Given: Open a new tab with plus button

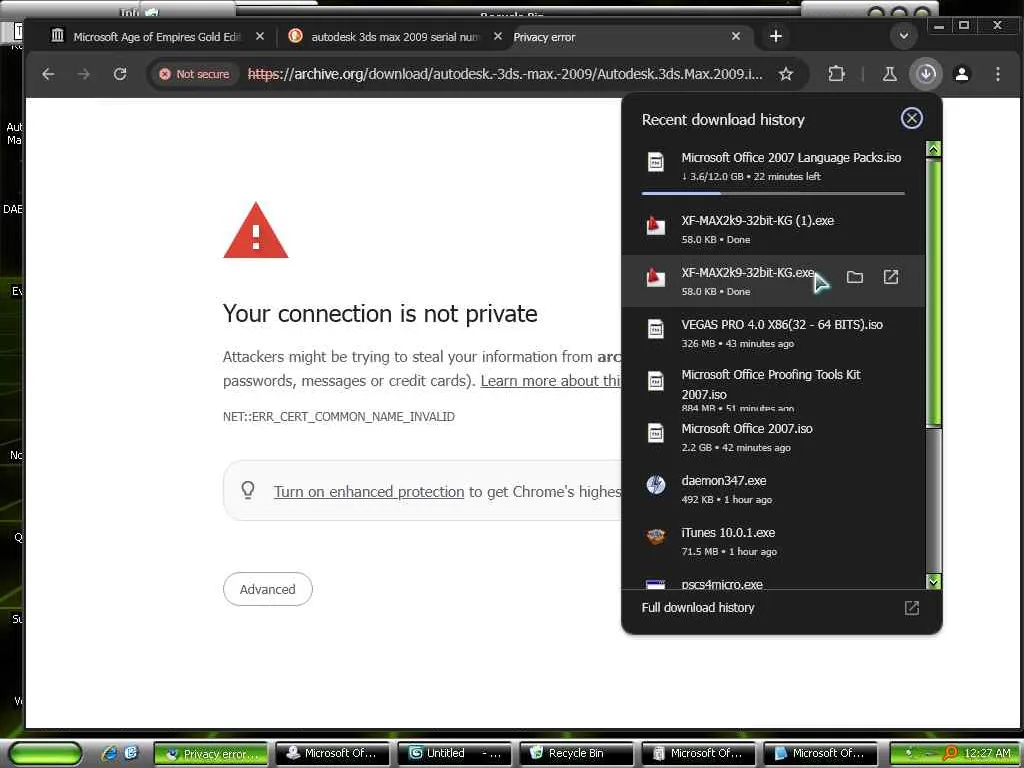Looking at the screenshot, I should 775,37.
